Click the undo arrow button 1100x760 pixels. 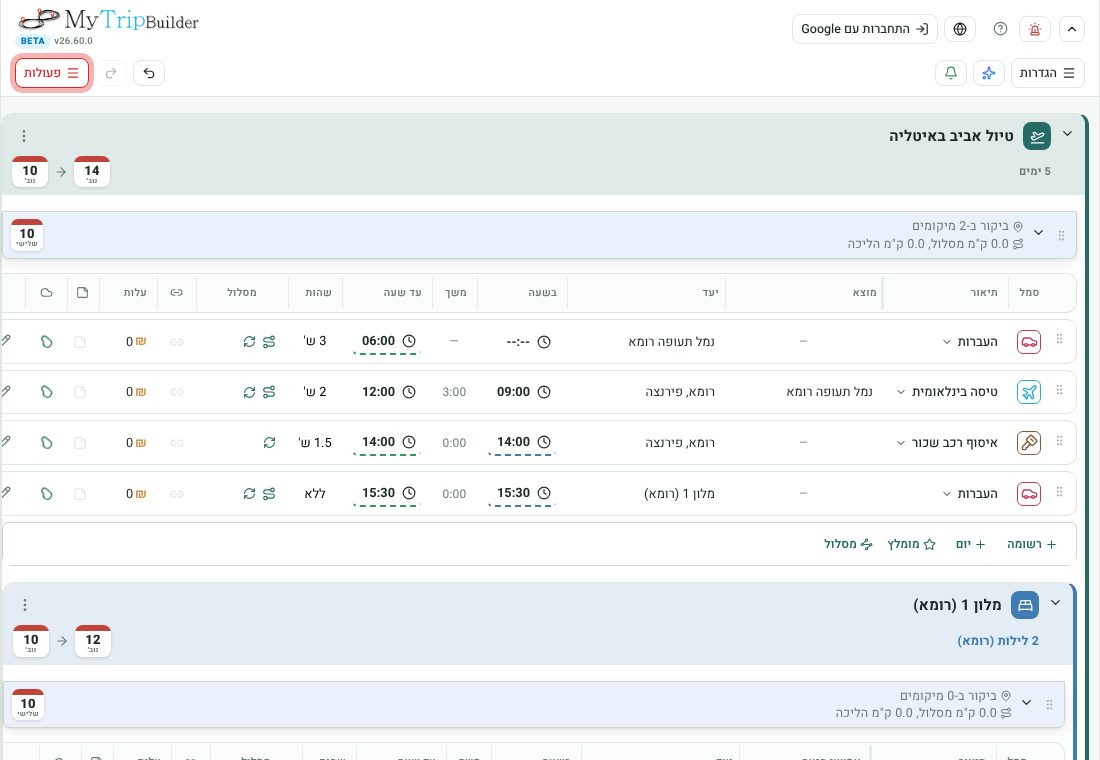pyautogui.click(x=149, y=73)
